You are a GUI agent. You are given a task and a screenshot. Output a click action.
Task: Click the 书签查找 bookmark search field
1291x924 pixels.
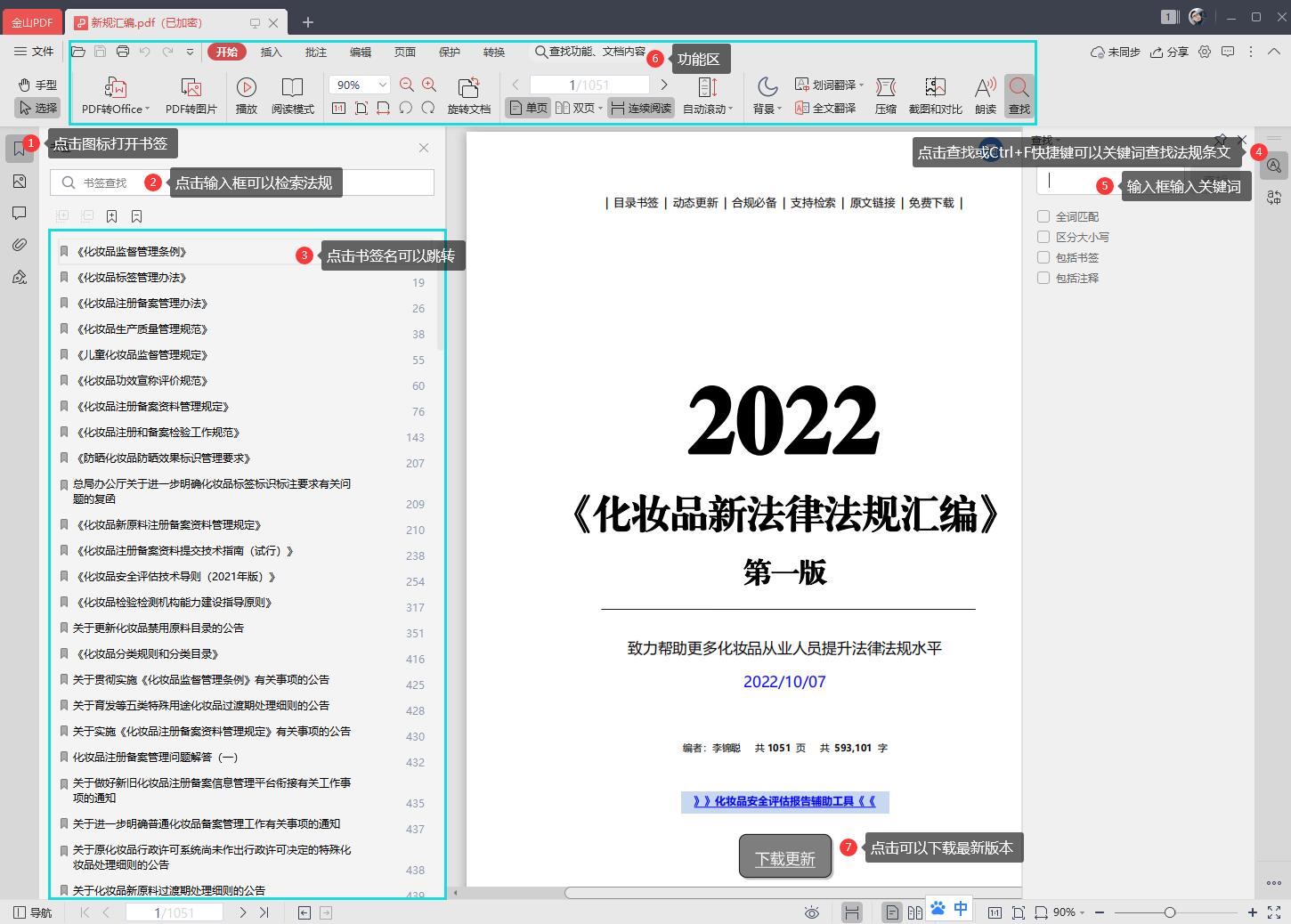pos(241,182)
